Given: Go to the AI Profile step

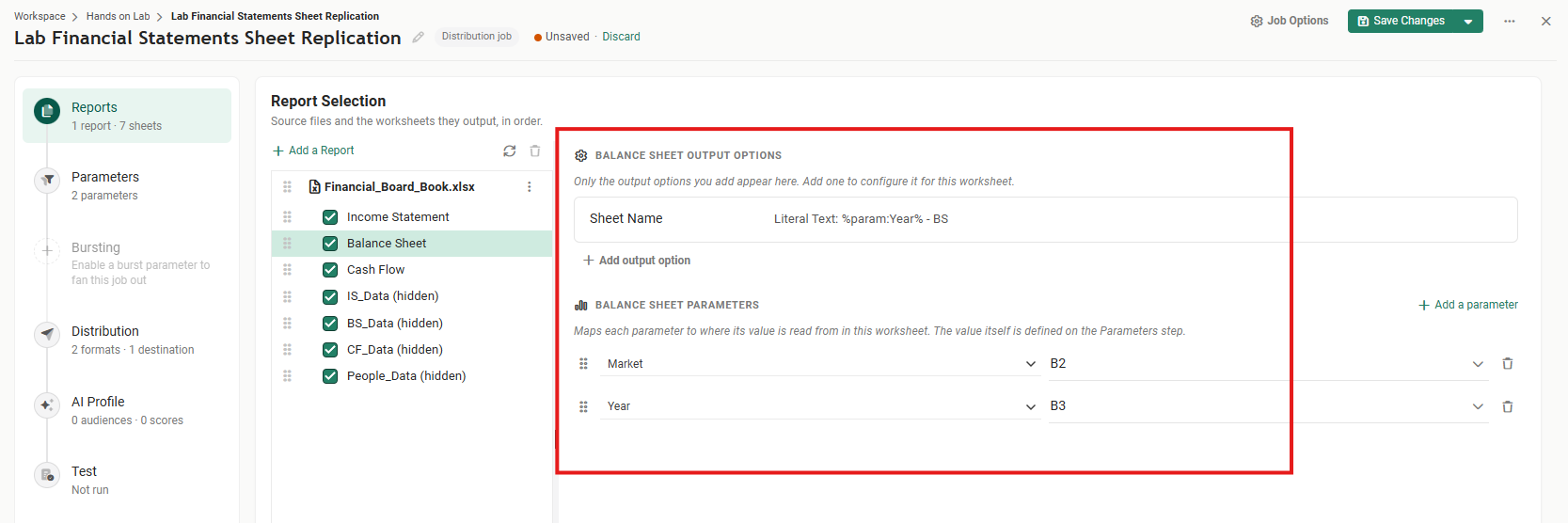Looking at the screenshot, I should (127, 410).
